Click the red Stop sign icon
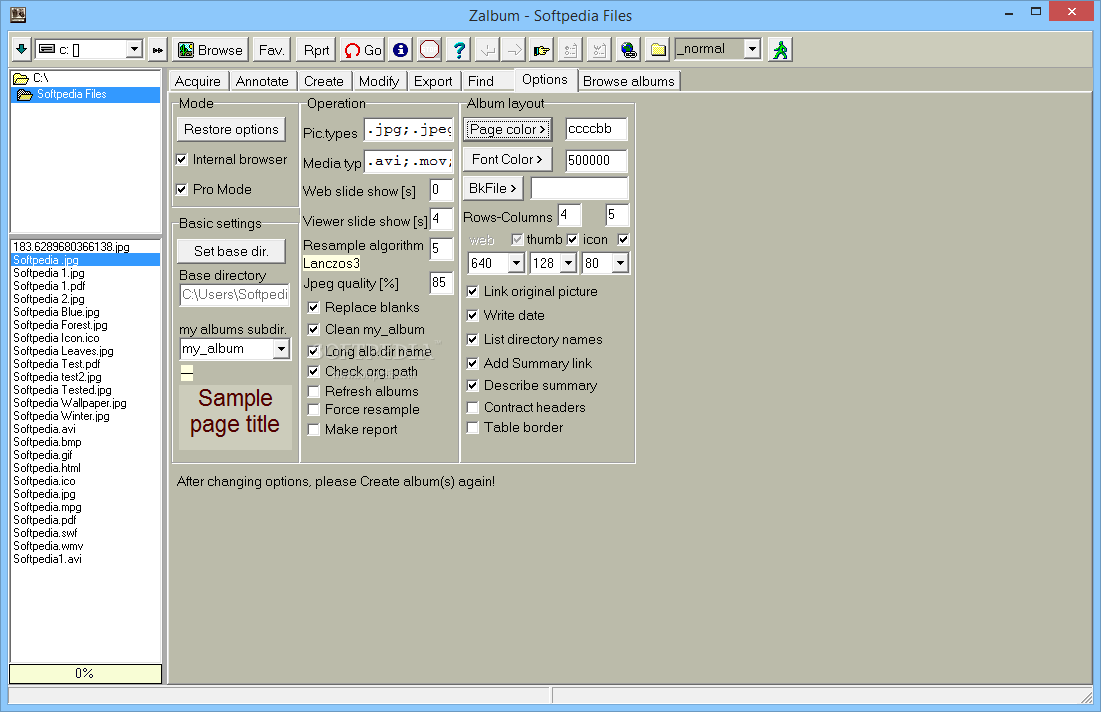Screen dimensions: 1101x712 [429, 50]
